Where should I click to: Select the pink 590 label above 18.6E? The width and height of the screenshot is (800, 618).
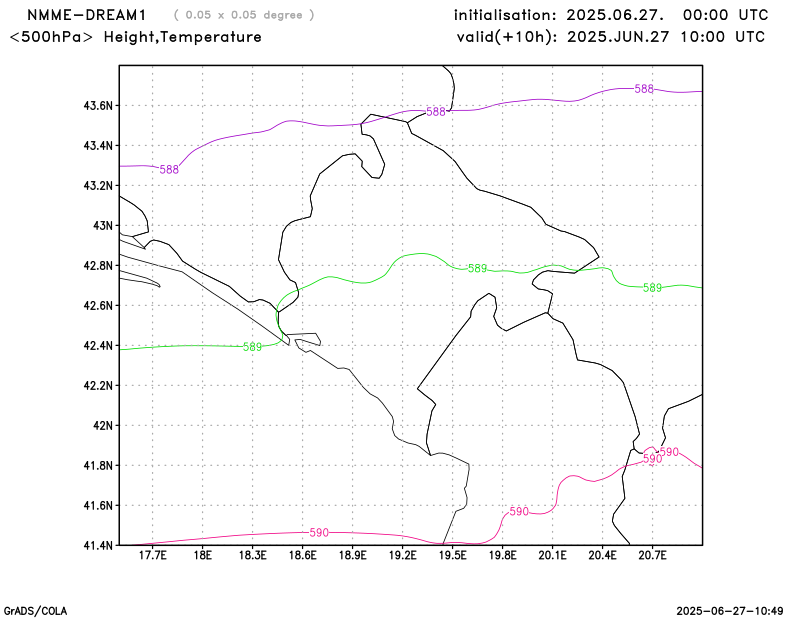tap(319, 533)
